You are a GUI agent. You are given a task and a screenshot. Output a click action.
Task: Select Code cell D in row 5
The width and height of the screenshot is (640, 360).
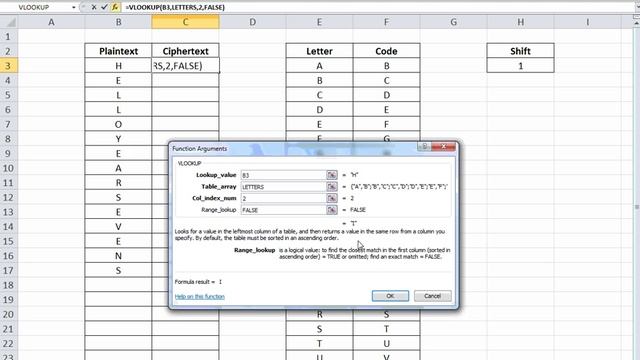[386, 95]
